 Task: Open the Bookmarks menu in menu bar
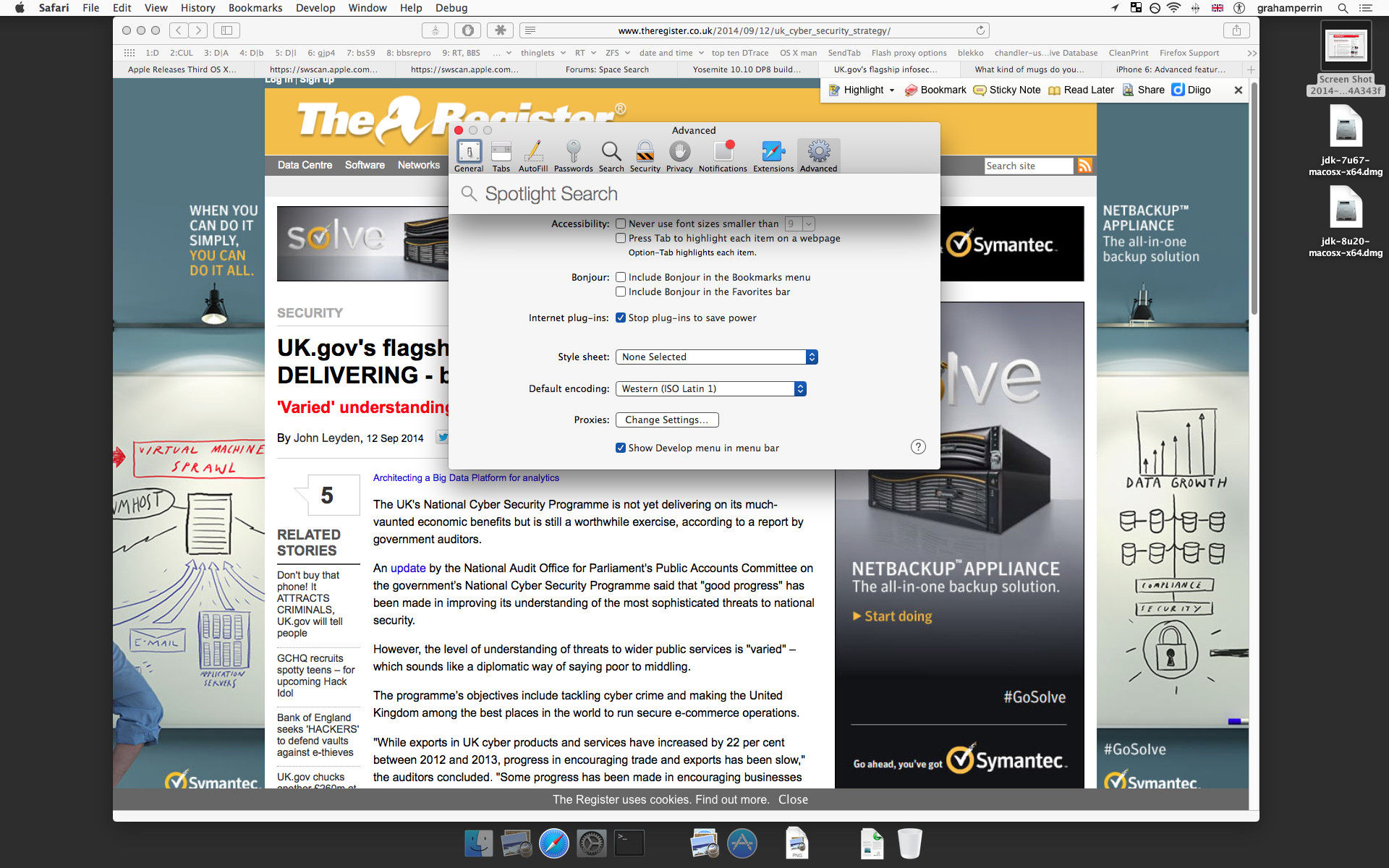coord(255,8)
